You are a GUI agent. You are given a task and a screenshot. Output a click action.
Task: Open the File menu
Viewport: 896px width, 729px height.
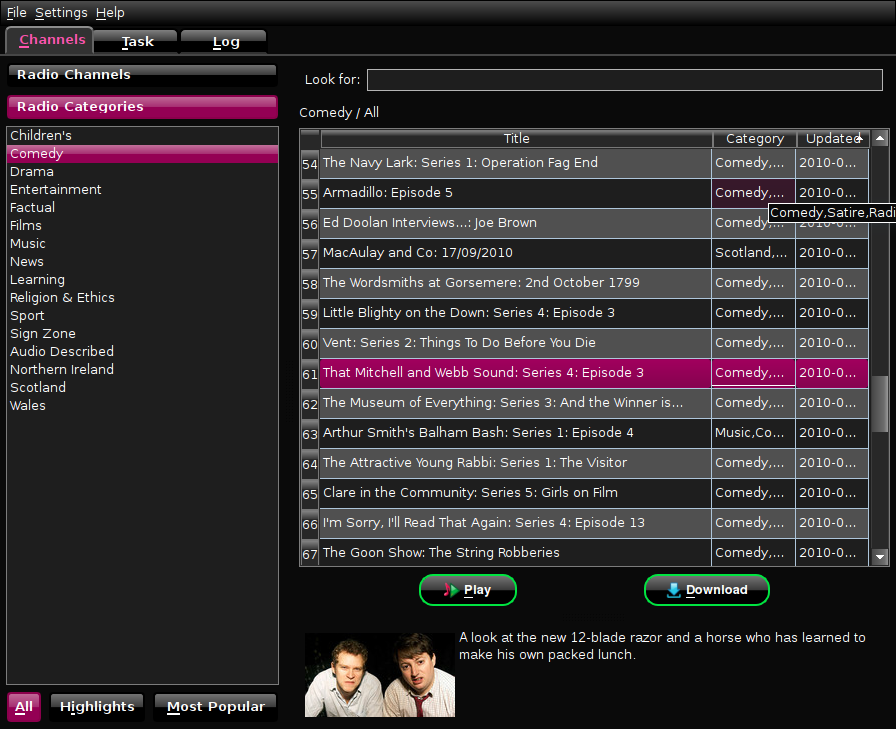point(17,12)
